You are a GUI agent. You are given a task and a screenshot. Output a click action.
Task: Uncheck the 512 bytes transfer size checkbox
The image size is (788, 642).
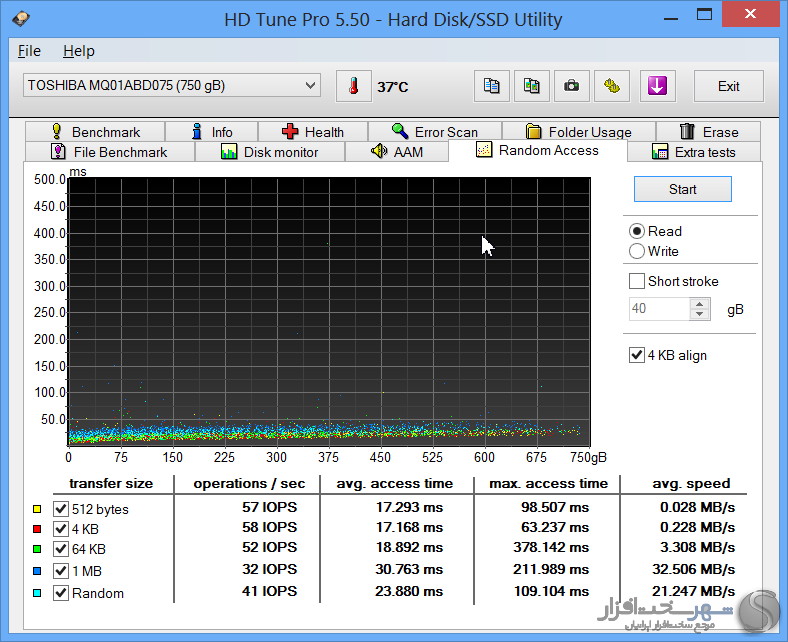[x=61, y=509]
